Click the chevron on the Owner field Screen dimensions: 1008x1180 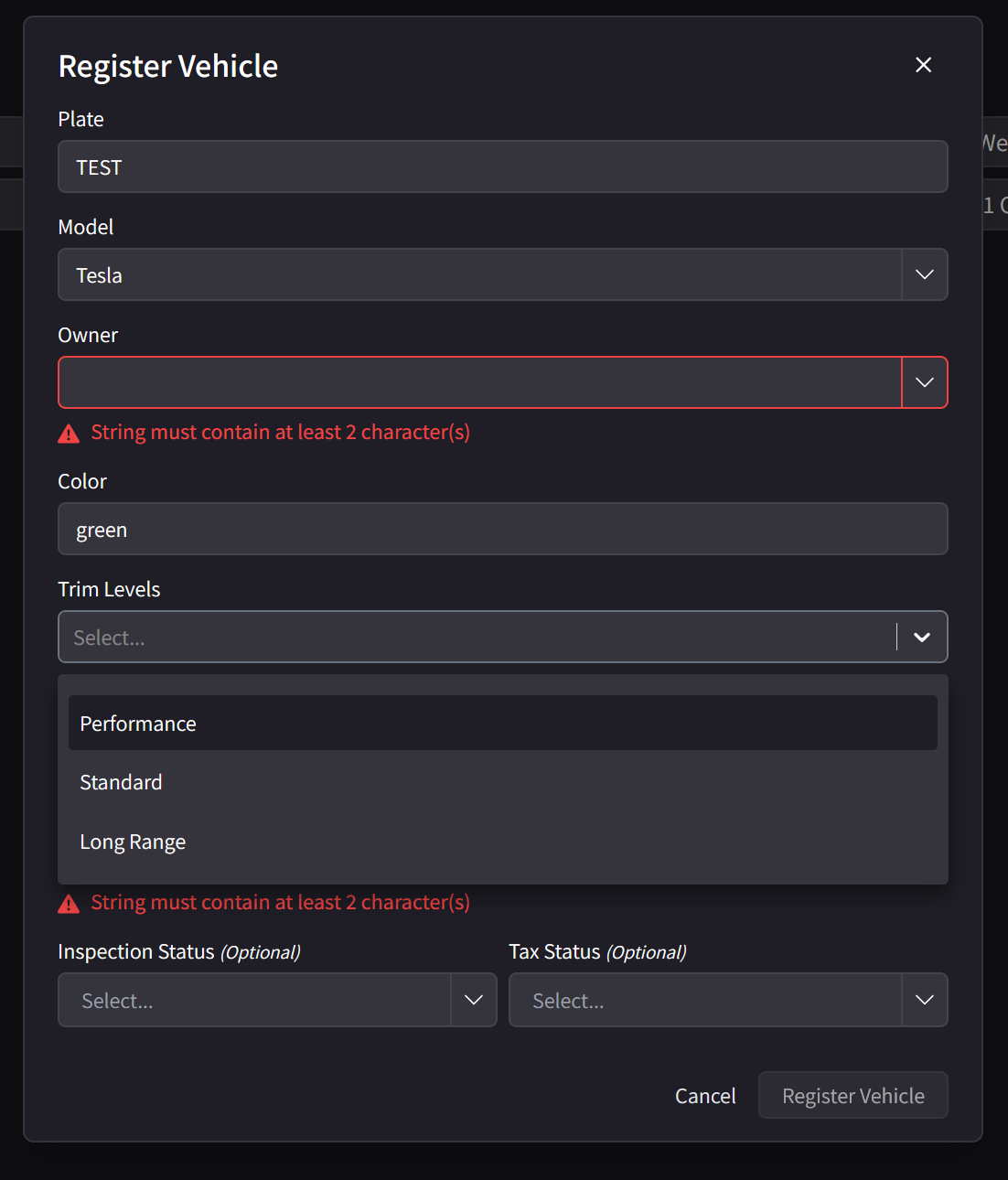(924, 382)
